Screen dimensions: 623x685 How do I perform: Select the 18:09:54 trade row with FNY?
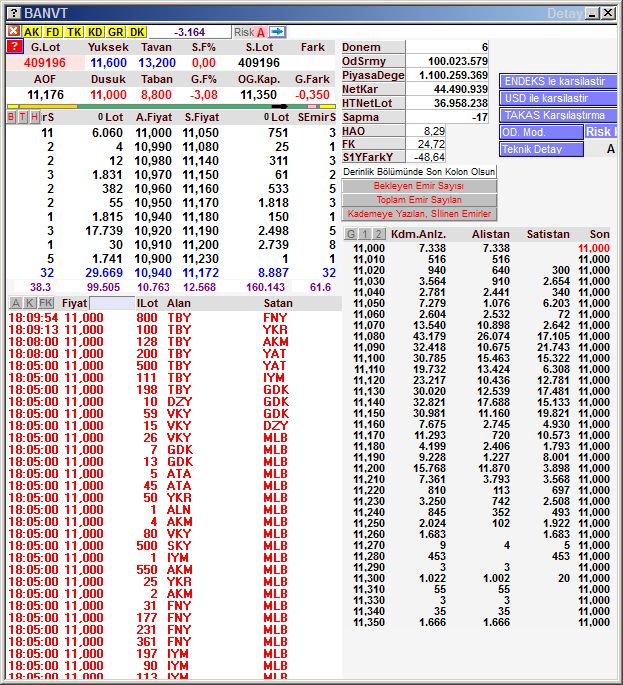(x=174, y=318)
